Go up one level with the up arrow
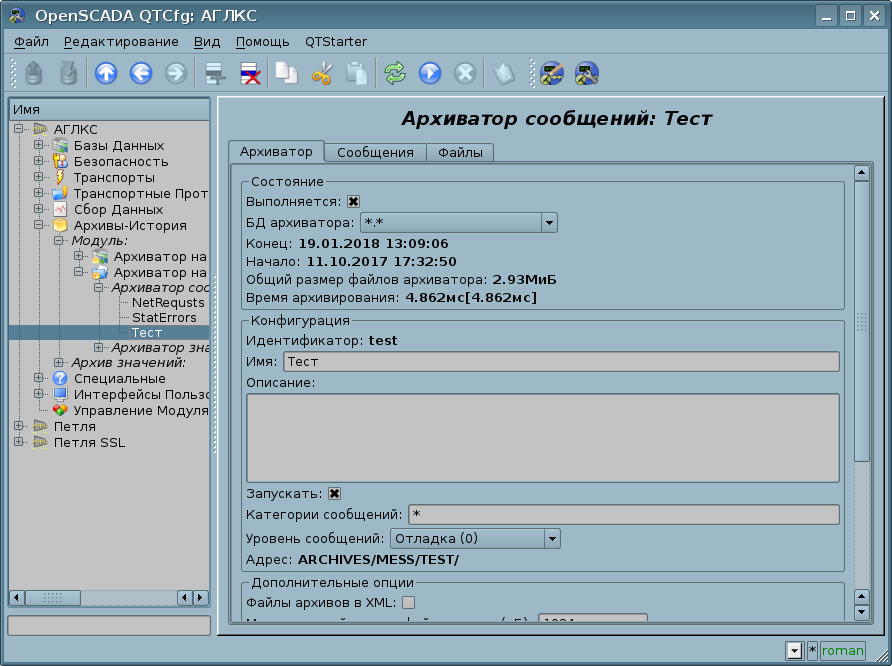The height and width of the screenshot is (666, 892). click(106, 73)
